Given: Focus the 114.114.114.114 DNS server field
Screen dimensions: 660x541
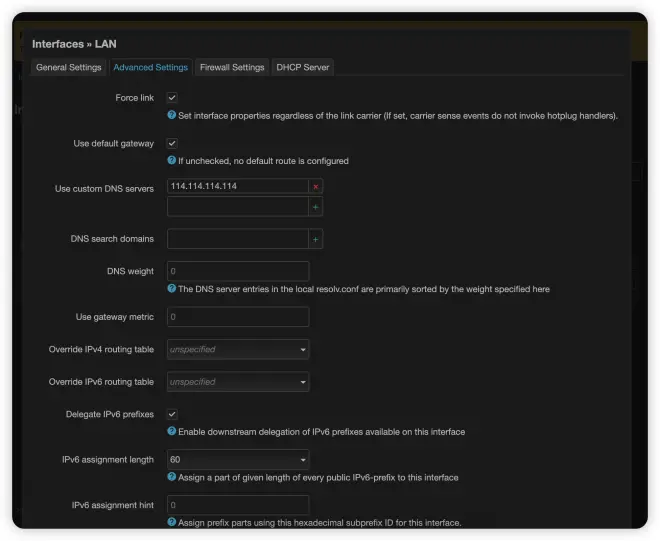Looking at the screenshot, I should [x=238, y=187].
